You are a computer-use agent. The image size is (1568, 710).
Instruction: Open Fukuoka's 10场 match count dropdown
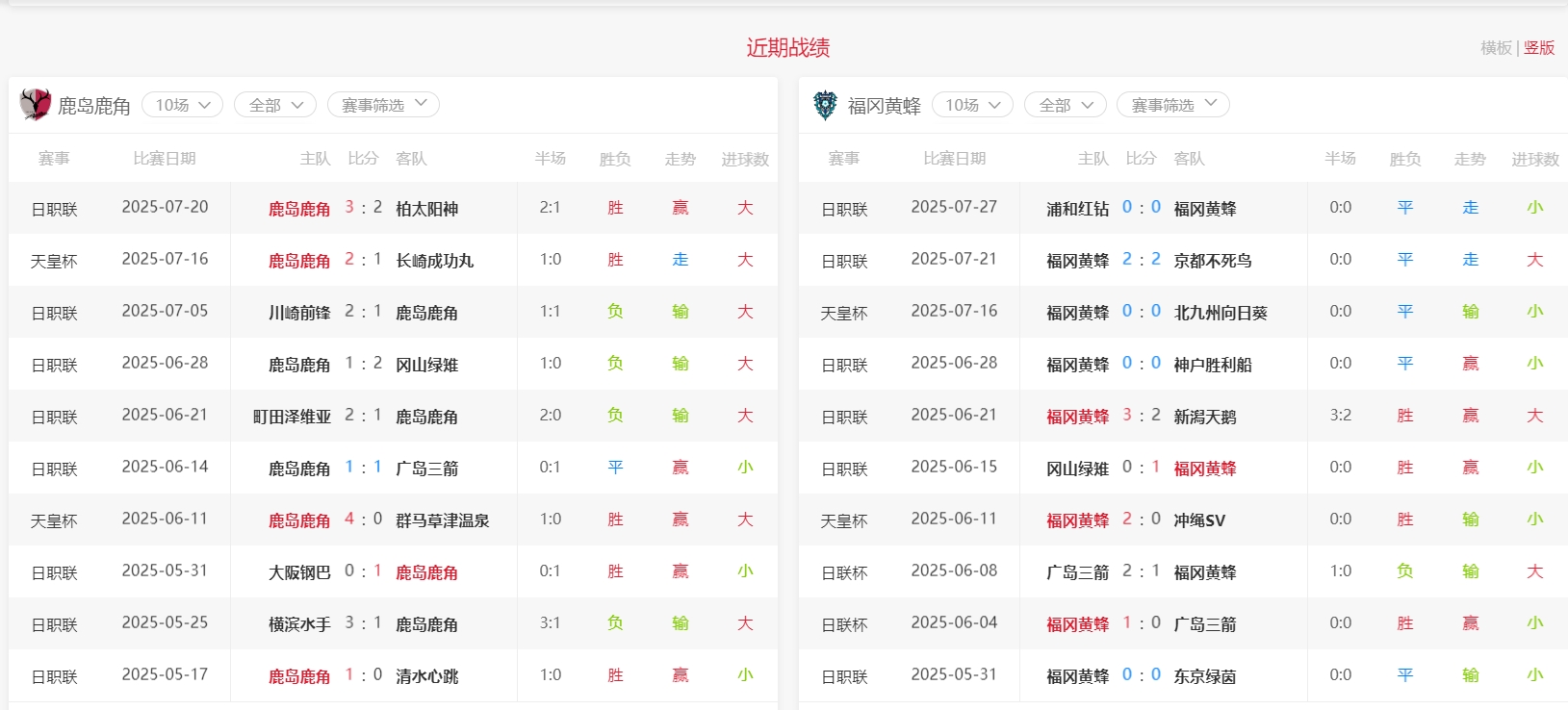(x=972, y=105)
